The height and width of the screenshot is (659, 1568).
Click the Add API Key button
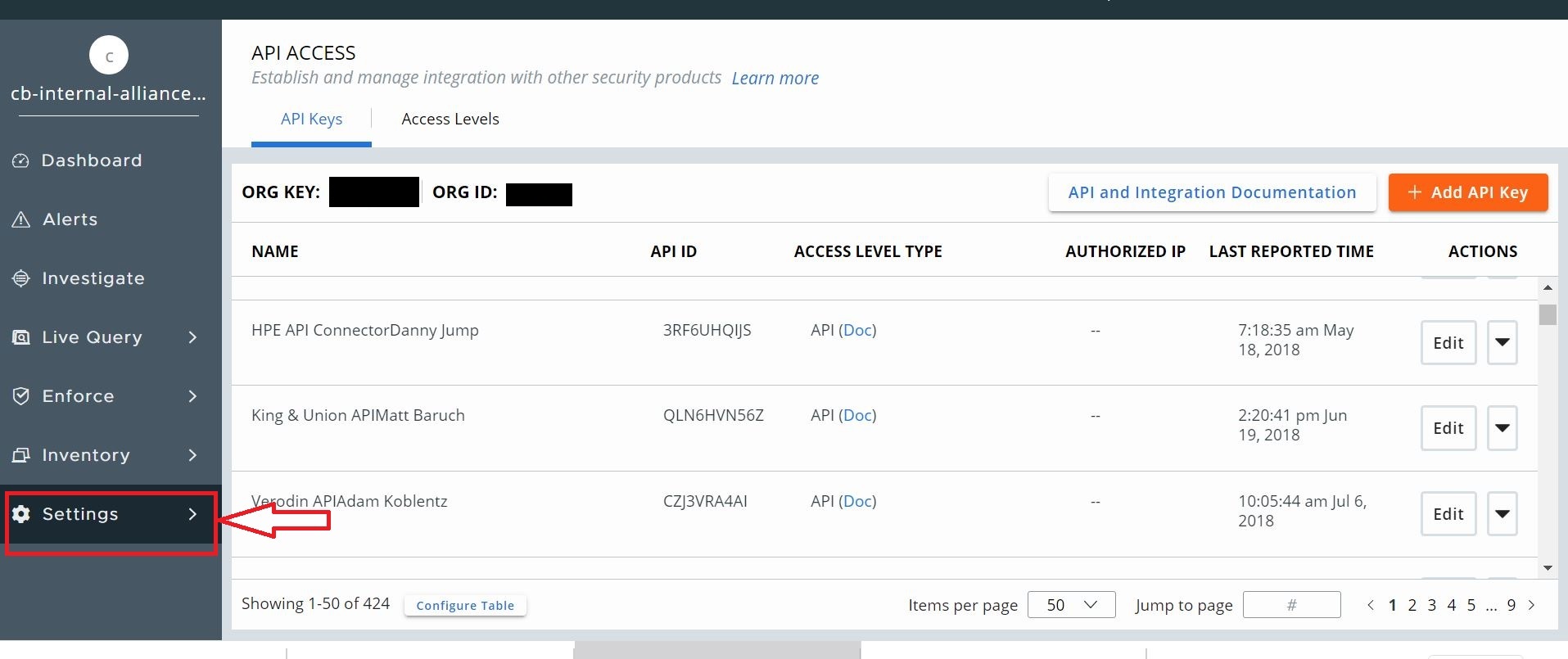pos(1467,192)
